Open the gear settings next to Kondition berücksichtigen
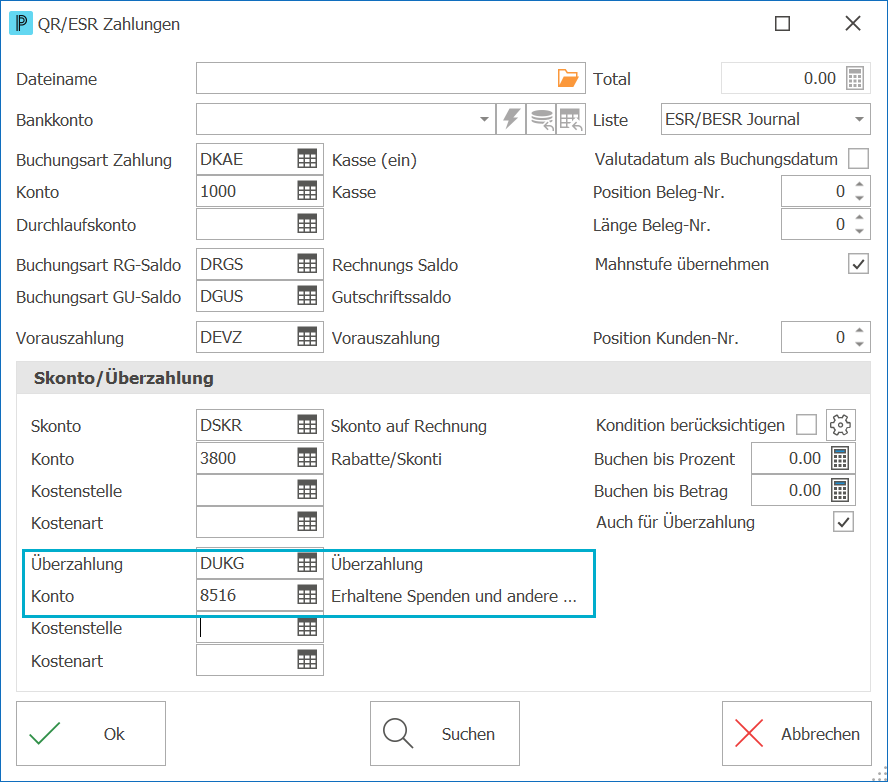This screenshot has height=782, width=888. pos(840,425)
